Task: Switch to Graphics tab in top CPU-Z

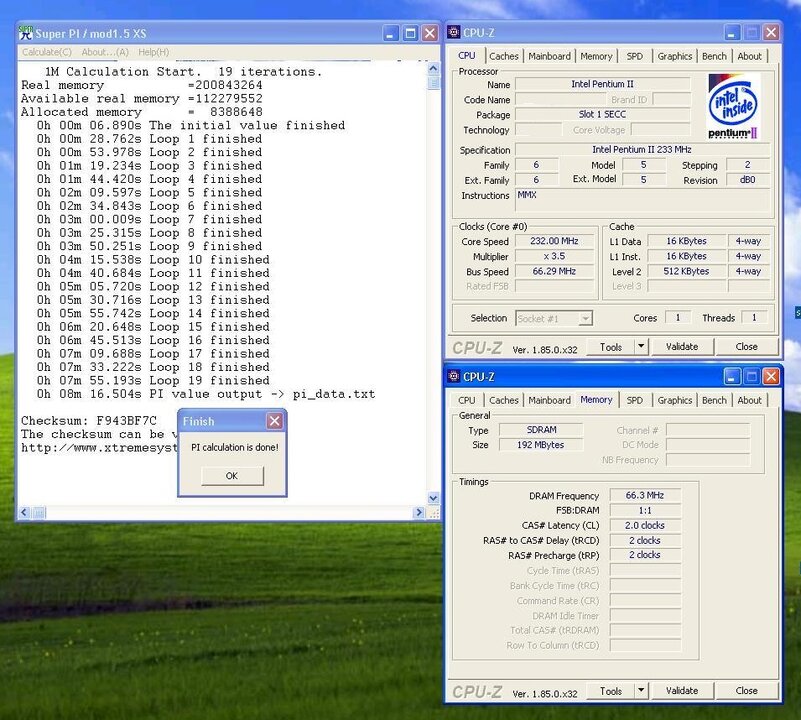Action: [675, 56]
